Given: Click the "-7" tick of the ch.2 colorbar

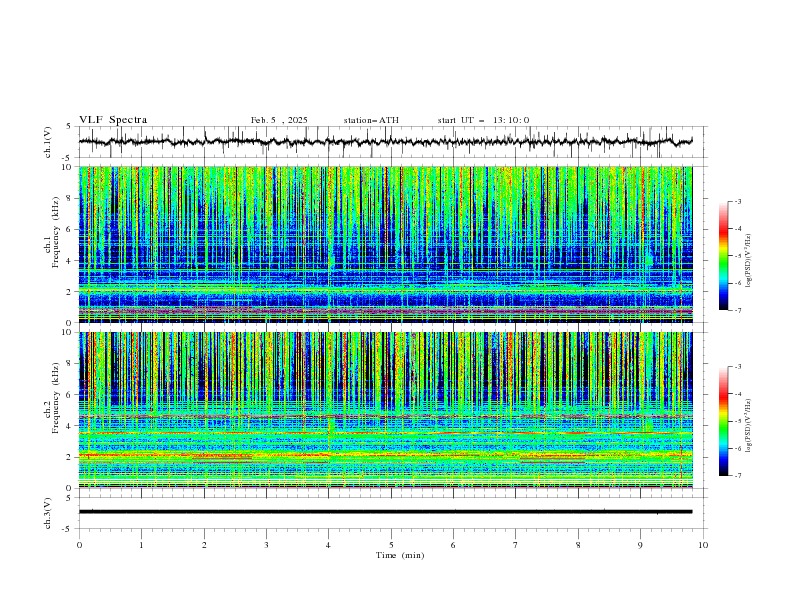Looking at the screenshot, I should 737,476.
